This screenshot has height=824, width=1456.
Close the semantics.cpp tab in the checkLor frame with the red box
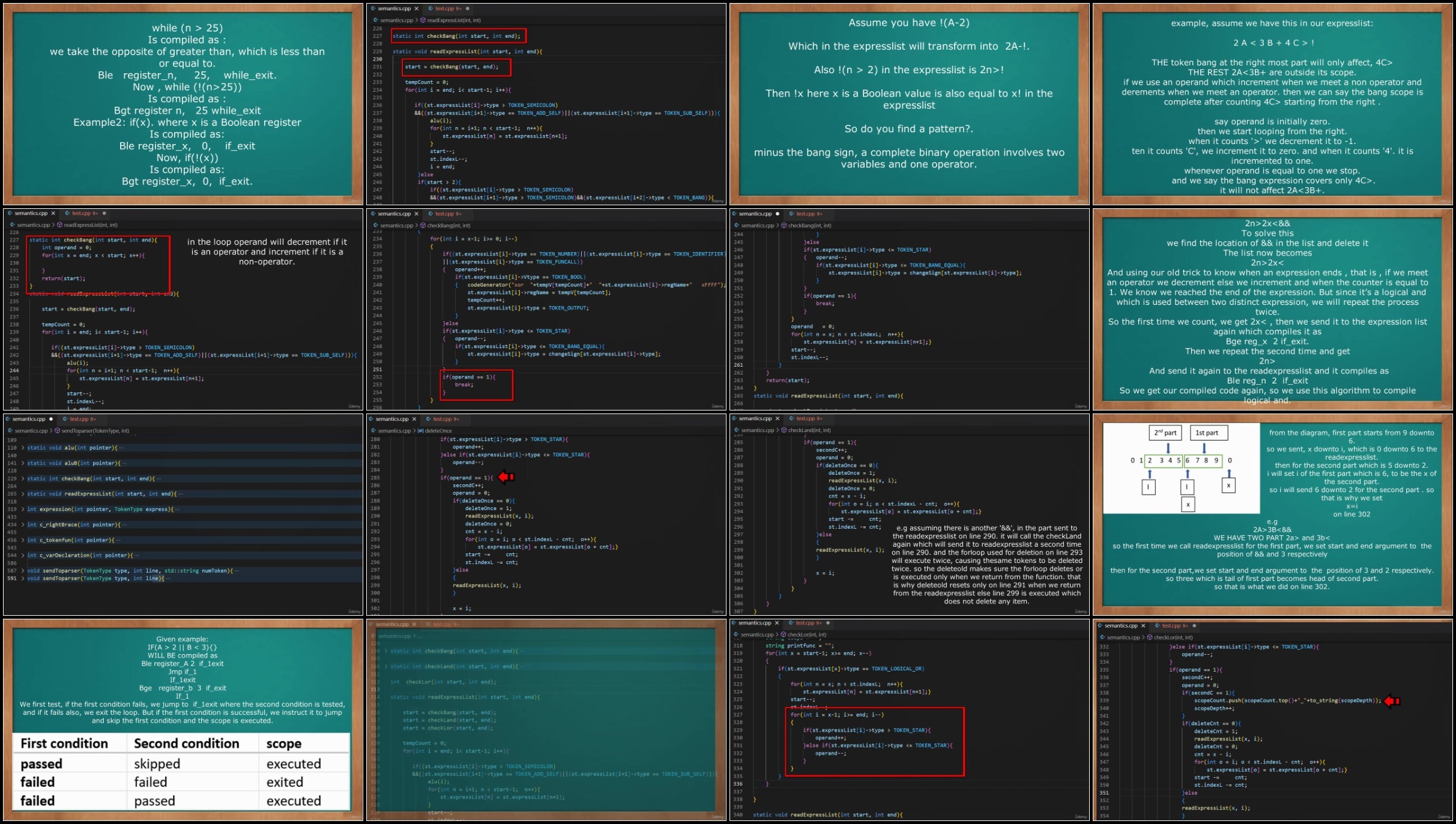coord(777,623)
